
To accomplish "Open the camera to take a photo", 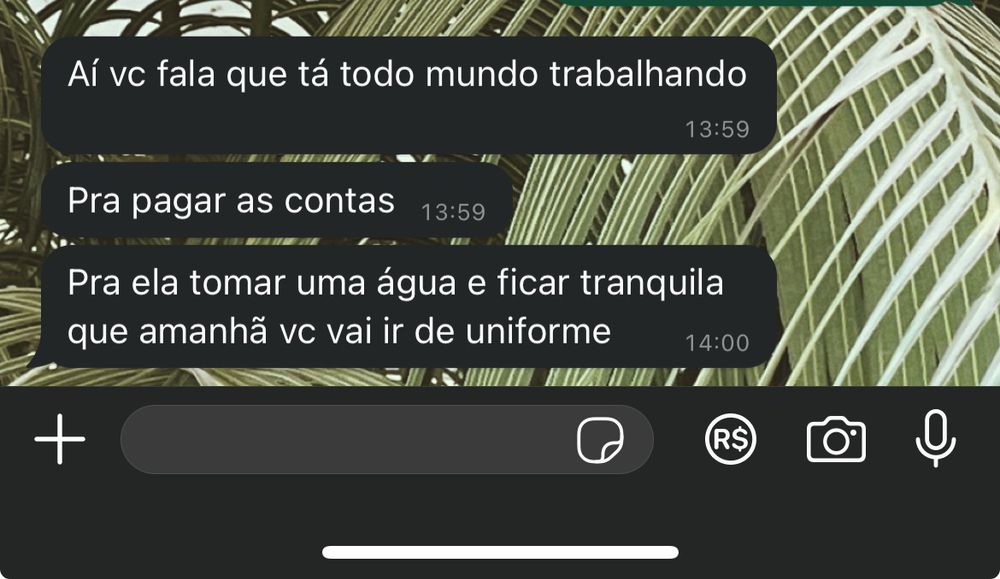I will click(836, 439).
